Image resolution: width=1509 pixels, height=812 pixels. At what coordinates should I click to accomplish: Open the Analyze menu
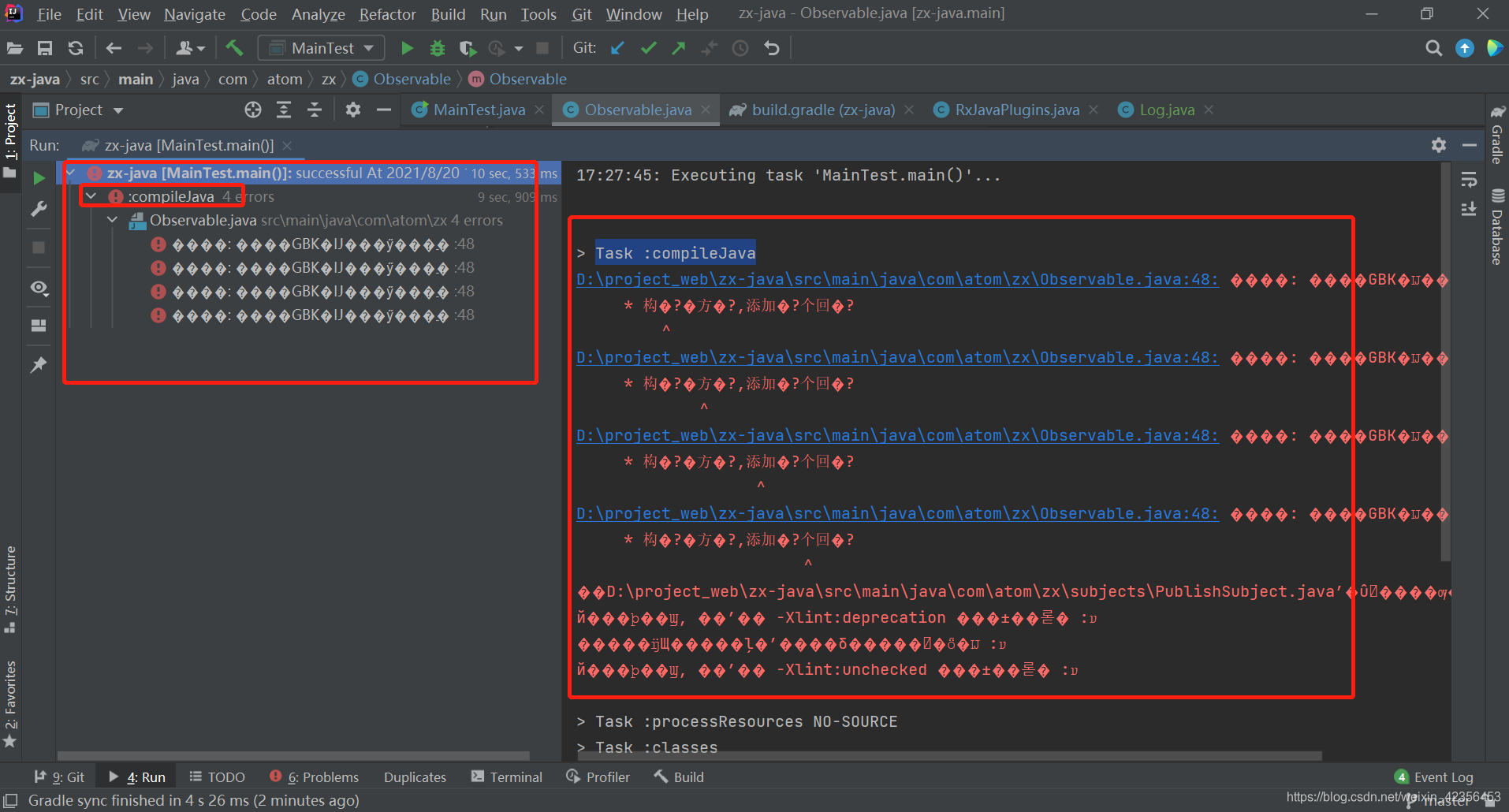pos(318,14)
